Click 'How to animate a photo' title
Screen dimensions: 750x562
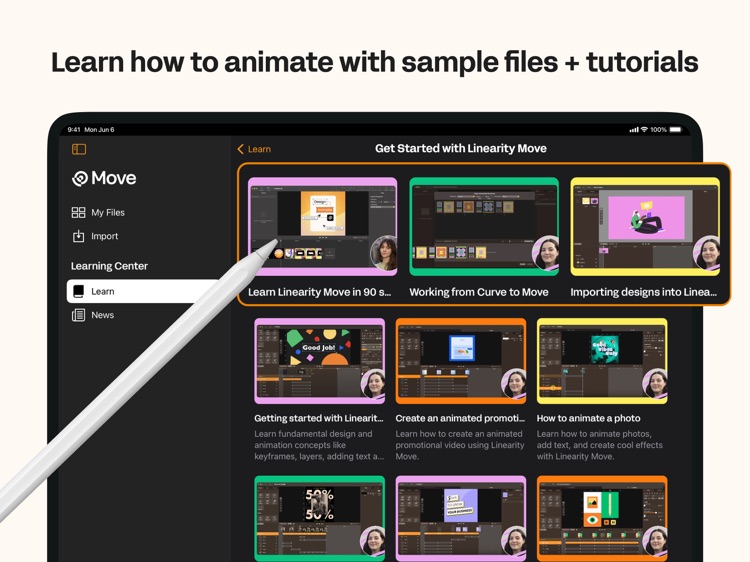[x=588, y=419]
